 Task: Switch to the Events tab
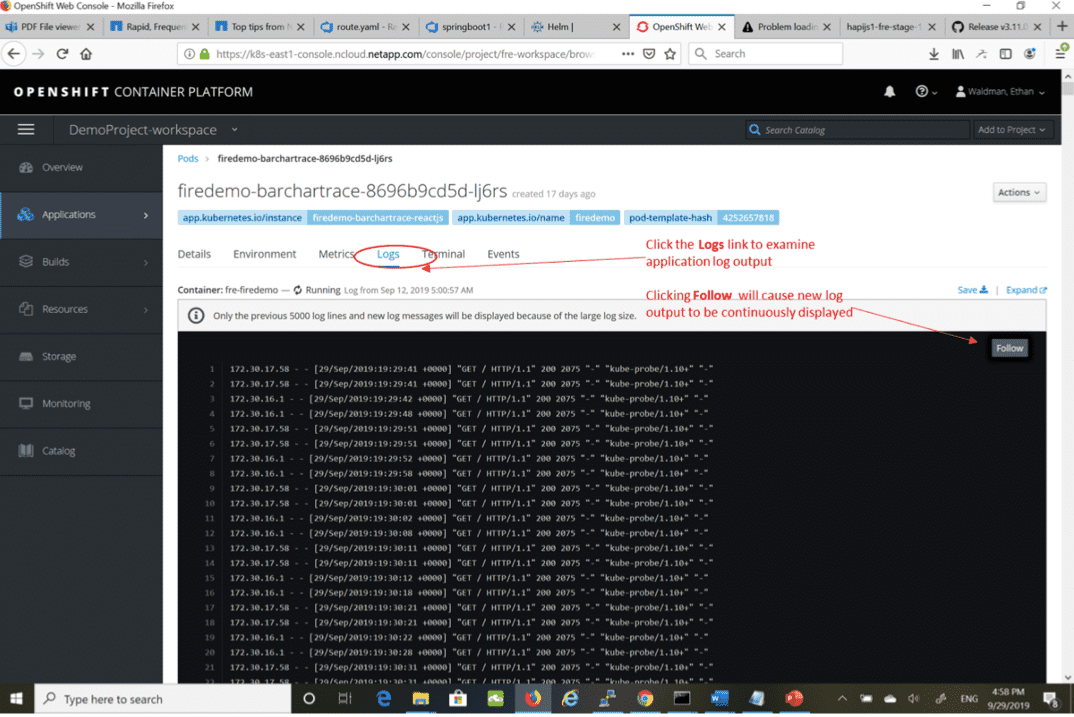click(x=503, y=254)
